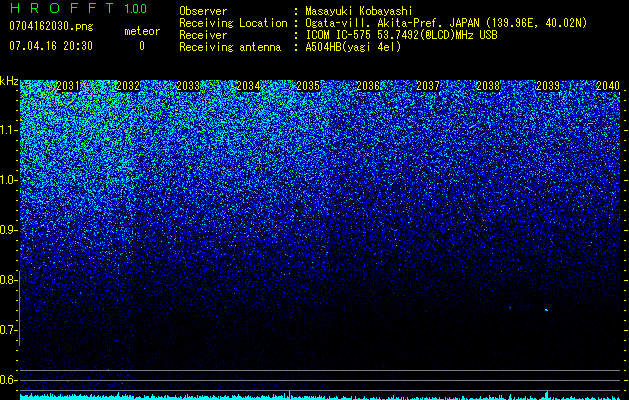Click the 2035 time marker

308,86
